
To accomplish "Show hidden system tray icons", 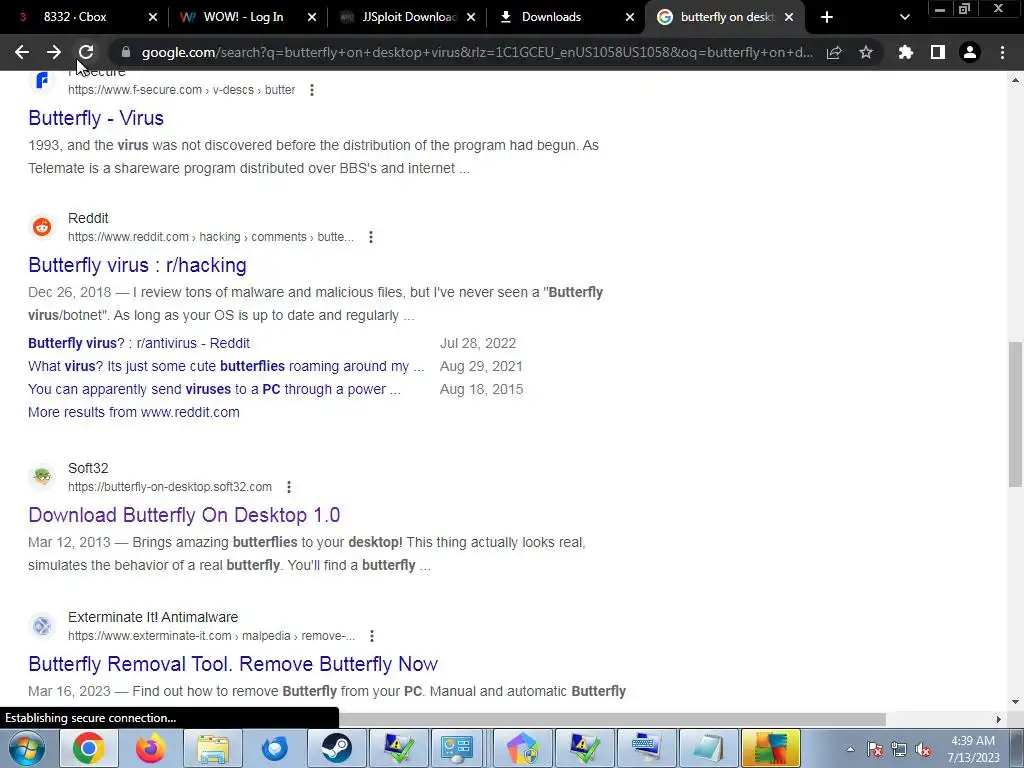I will 850,749.
